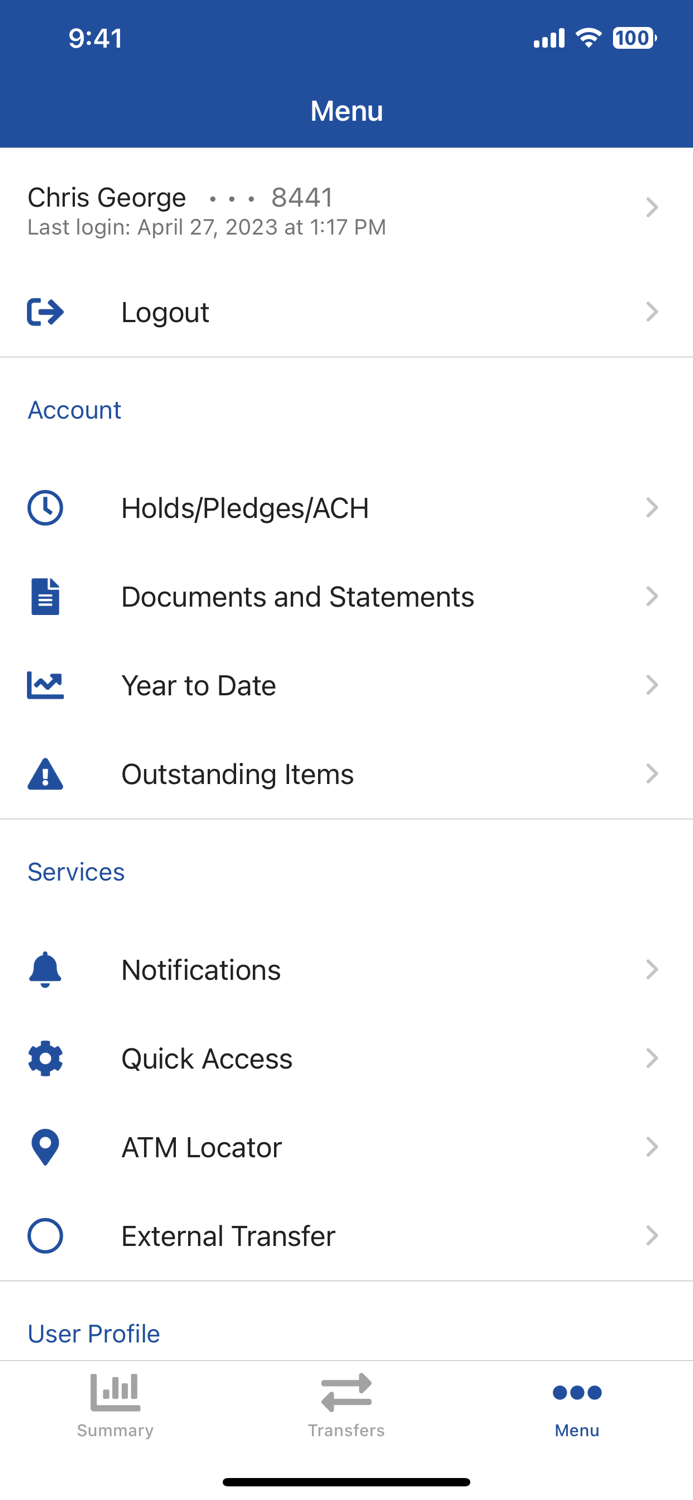Select the Holds/Pledges/ACH clock icon

click(45, 507)
